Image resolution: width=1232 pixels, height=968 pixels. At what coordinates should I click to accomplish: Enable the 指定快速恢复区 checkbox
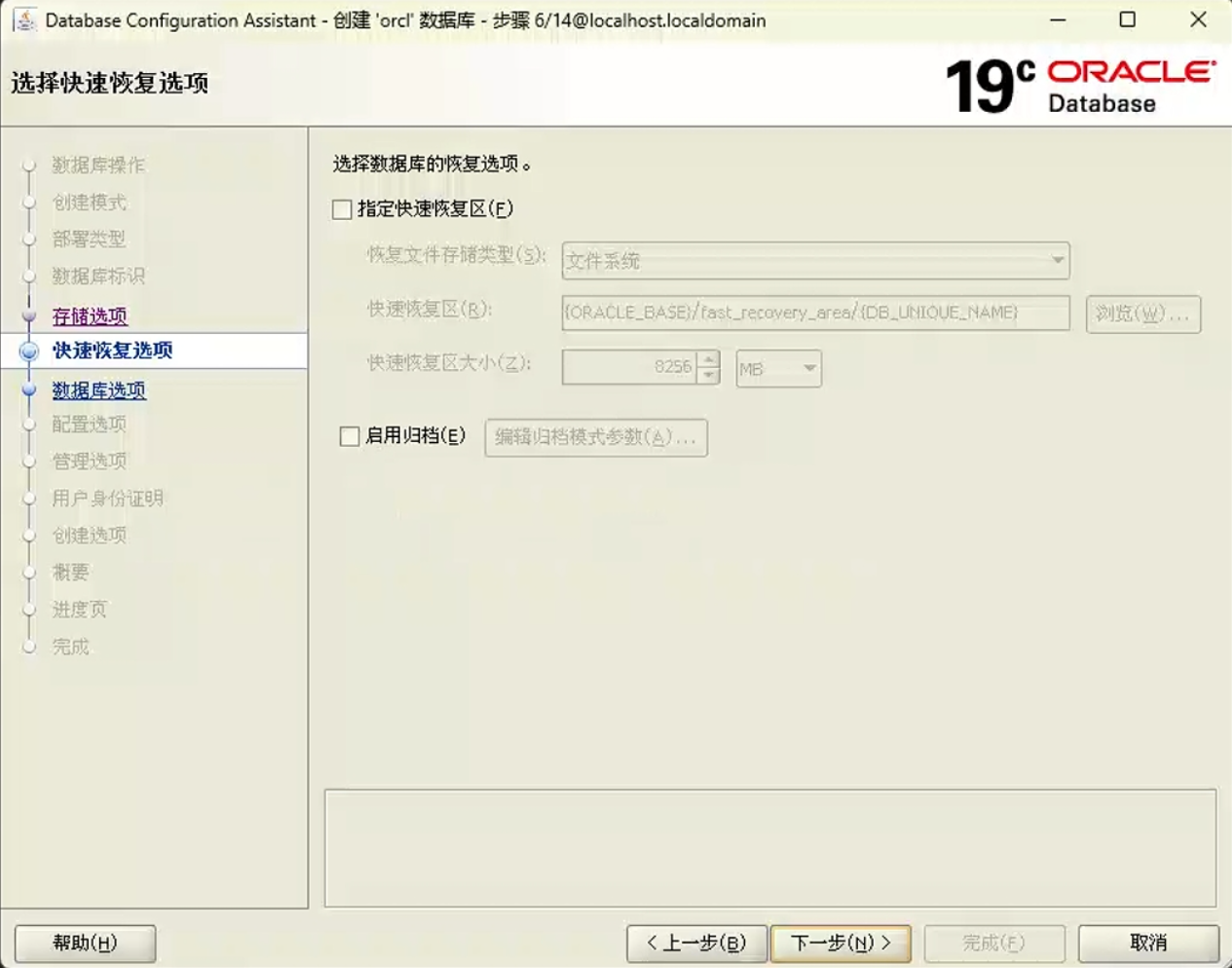pos(342,209)
